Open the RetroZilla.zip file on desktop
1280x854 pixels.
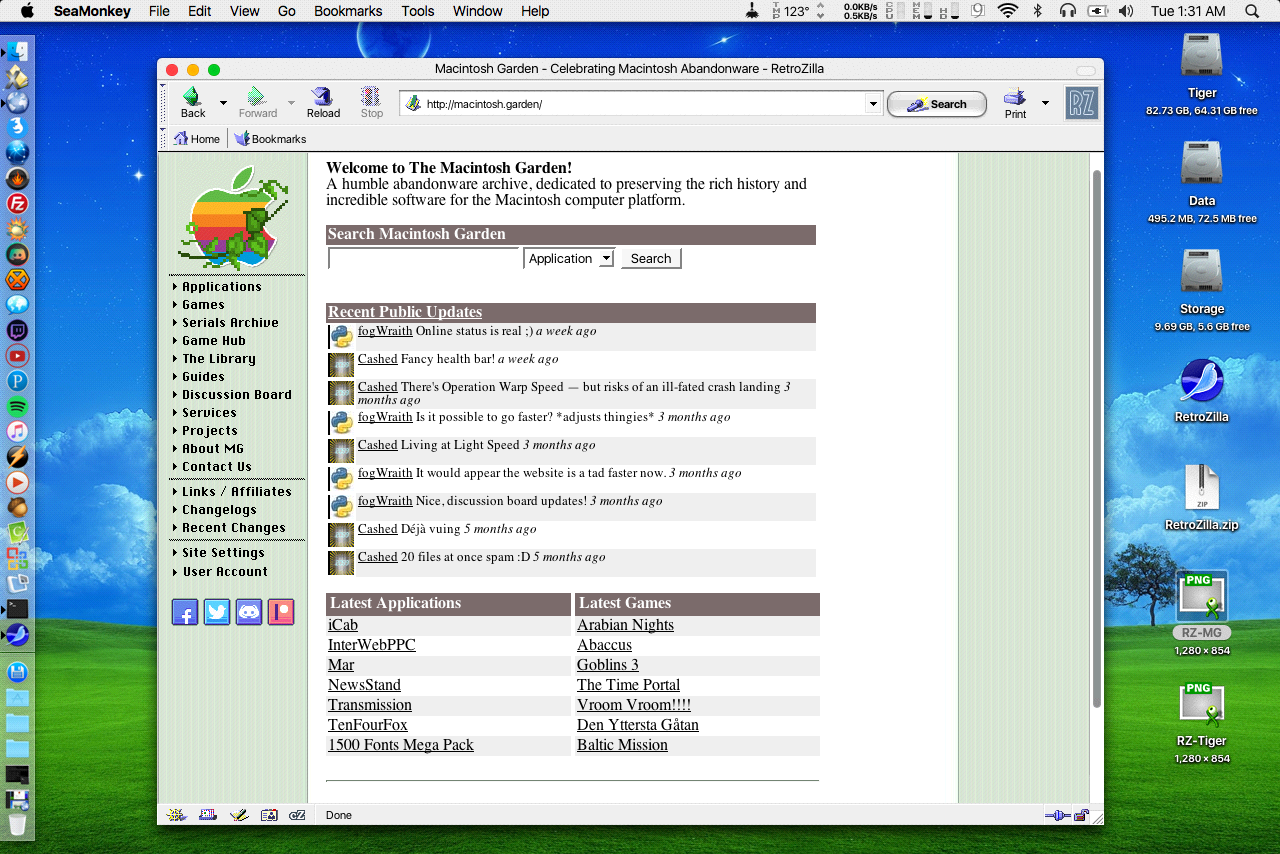1201,497
